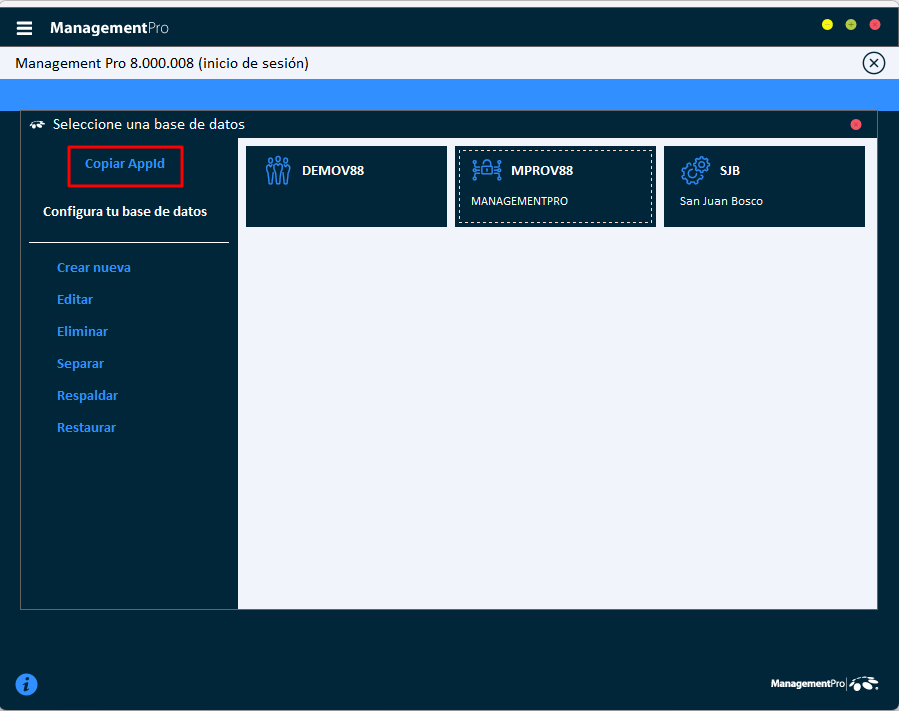Viewport: 899px width, 711px height.
Task: Click the Restaurar restore option
Action: (x=85, y=427)
